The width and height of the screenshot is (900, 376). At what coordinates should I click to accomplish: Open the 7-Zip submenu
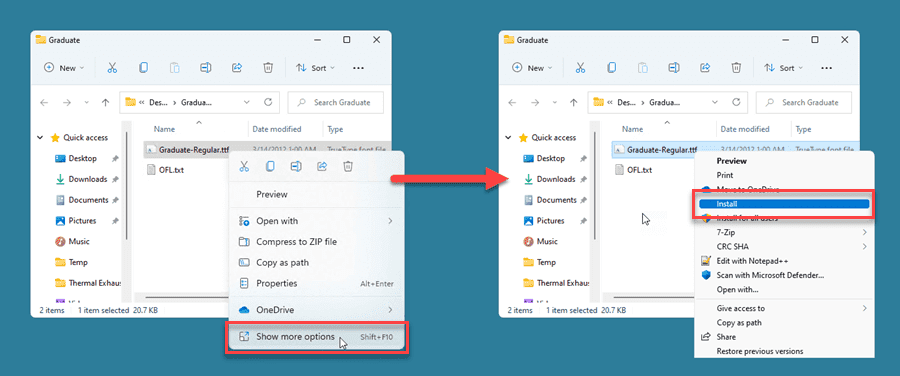[x=783, y=232]
